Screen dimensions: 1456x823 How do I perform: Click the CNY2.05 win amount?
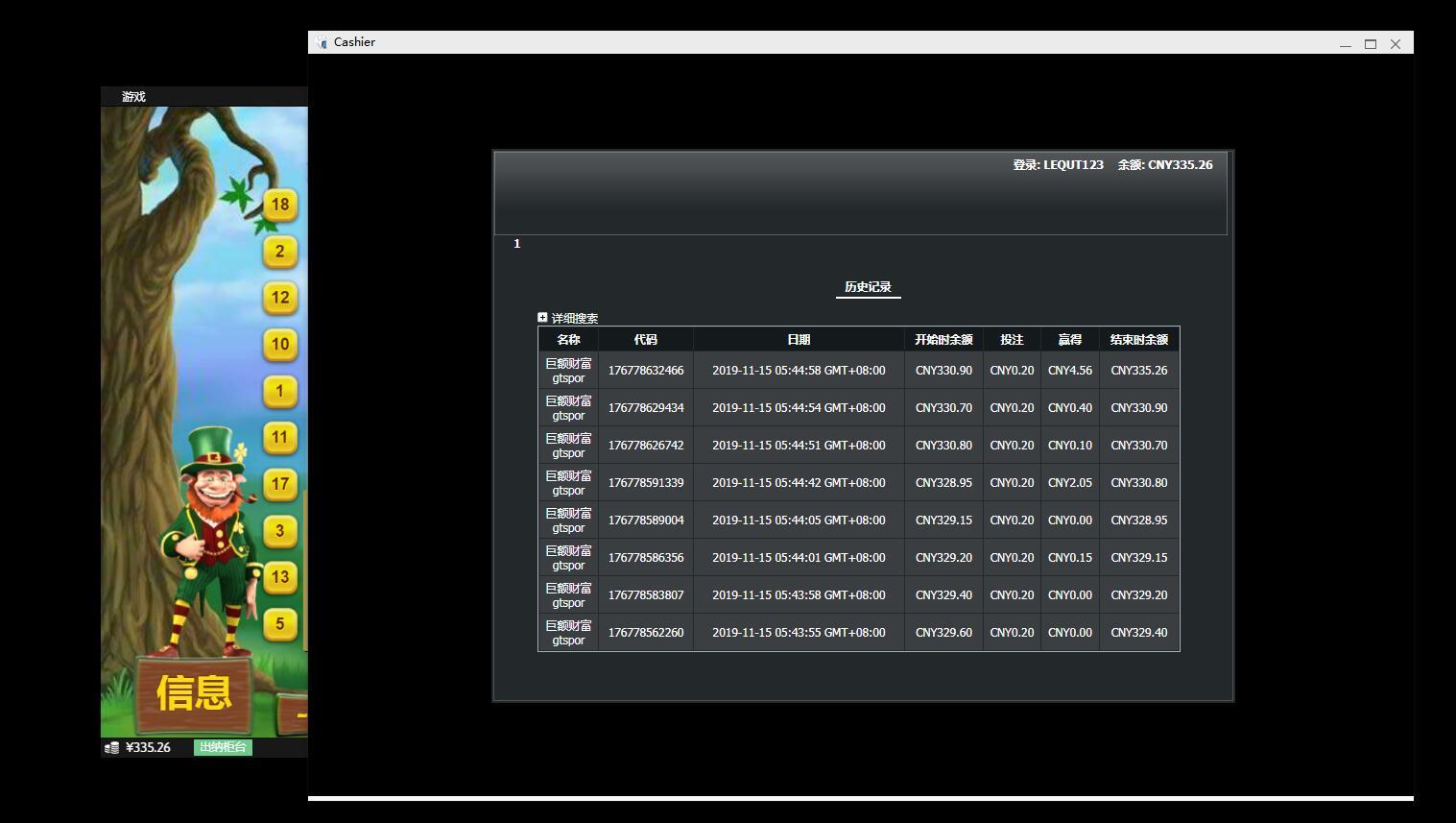1070,483
